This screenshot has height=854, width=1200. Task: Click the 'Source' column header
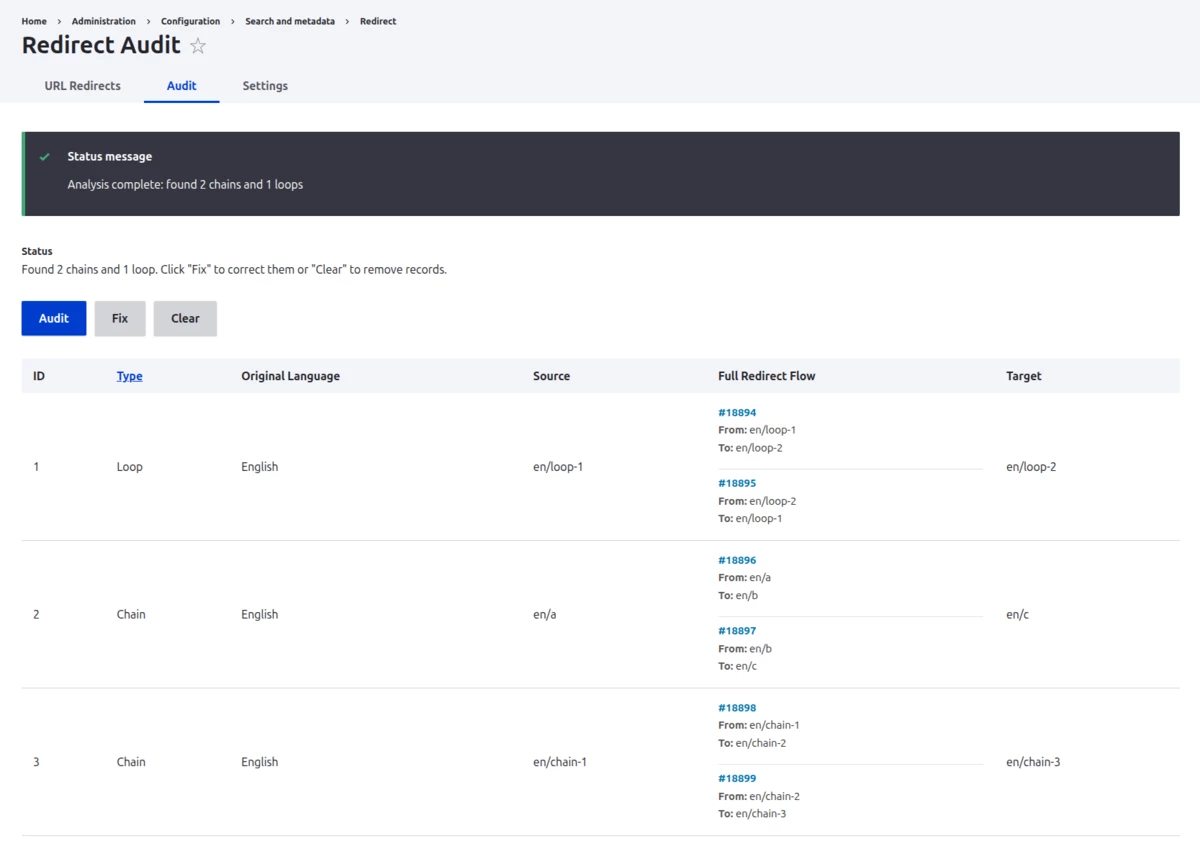pyautogui.click(x=551, y=376)
